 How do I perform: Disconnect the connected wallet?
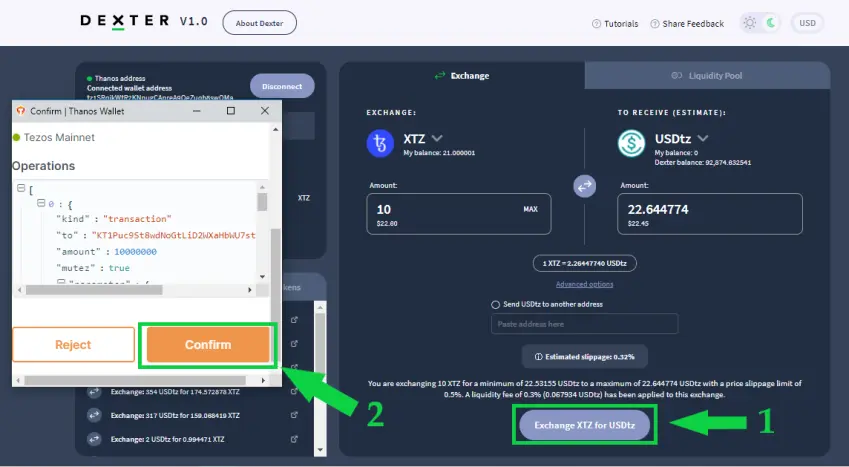click(x=282, y=86)
